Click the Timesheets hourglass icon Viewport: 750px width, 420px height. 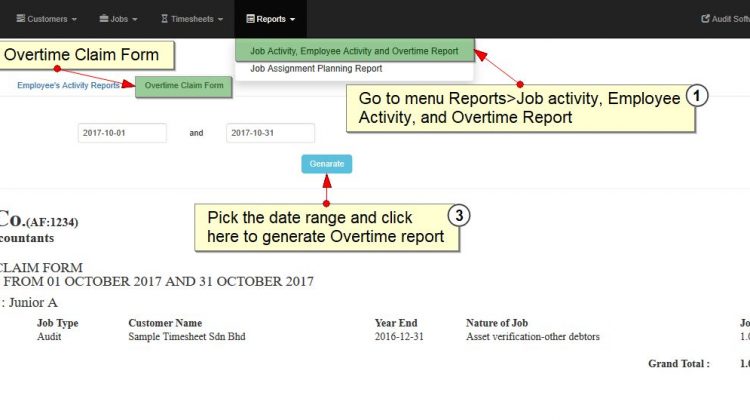click(164, 19)
